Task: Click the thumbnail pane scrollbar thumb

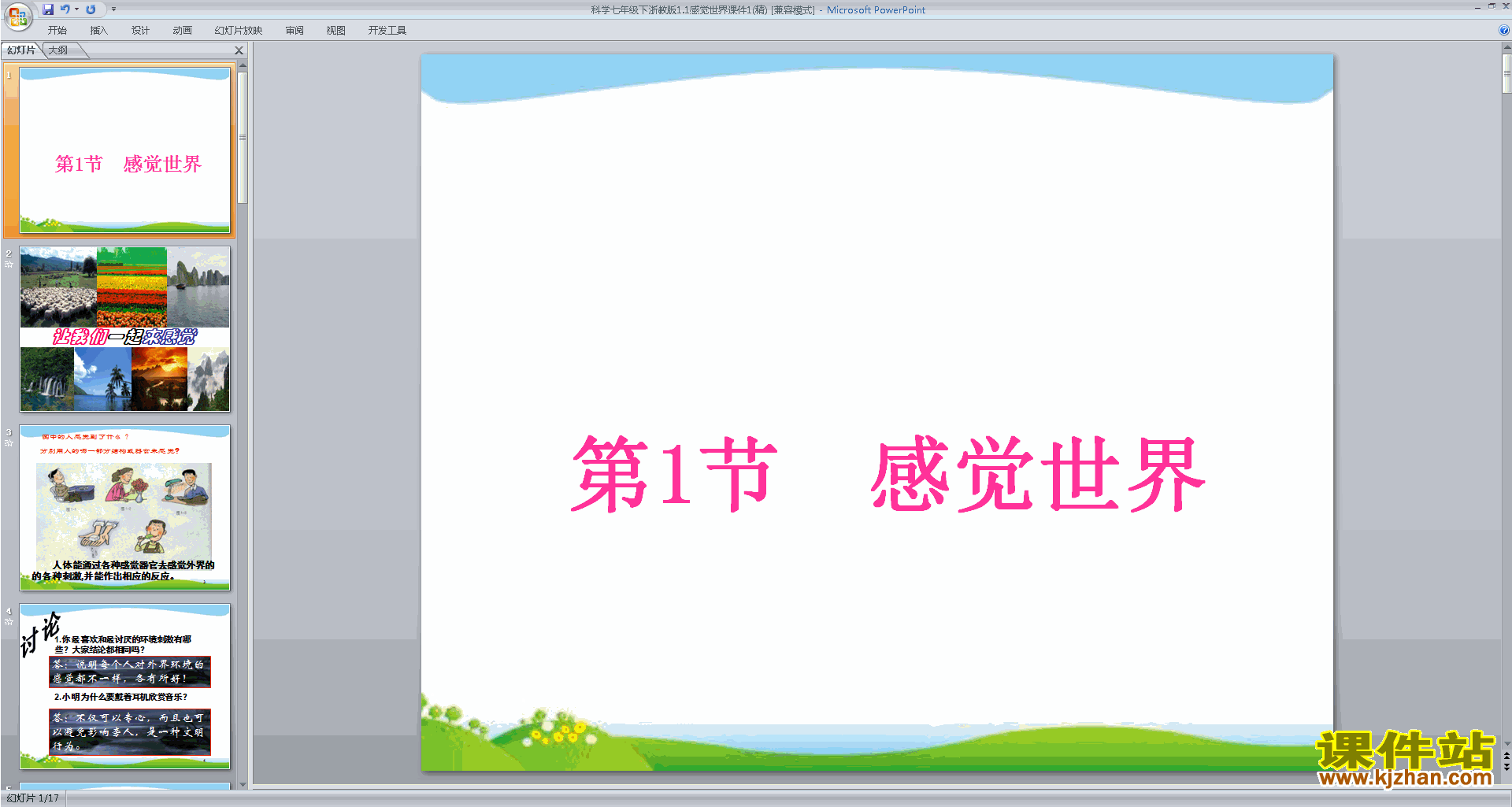Action: 243,138
